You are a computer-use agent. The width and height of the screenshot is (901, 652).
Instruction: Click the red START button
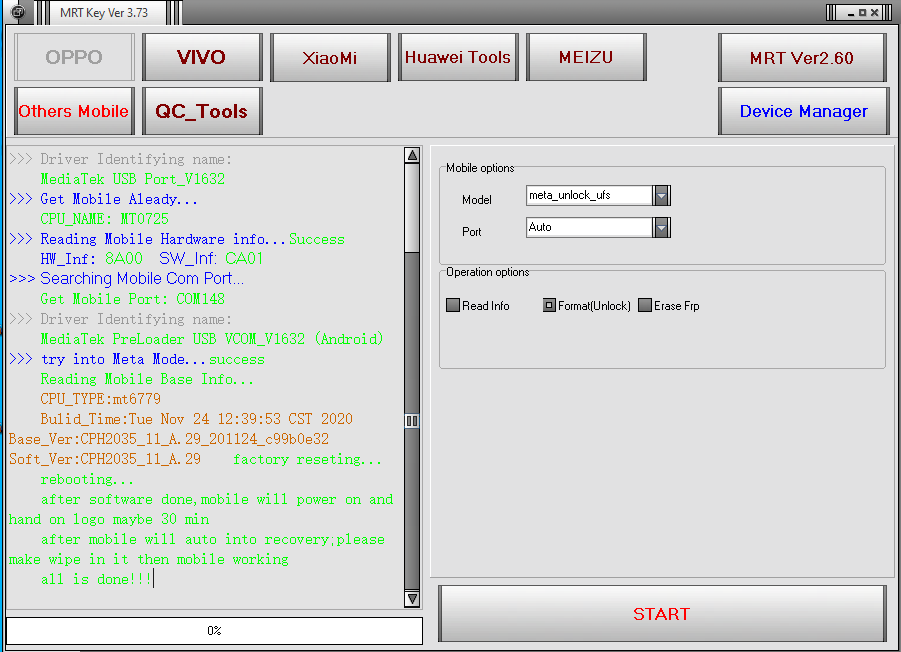662,614
